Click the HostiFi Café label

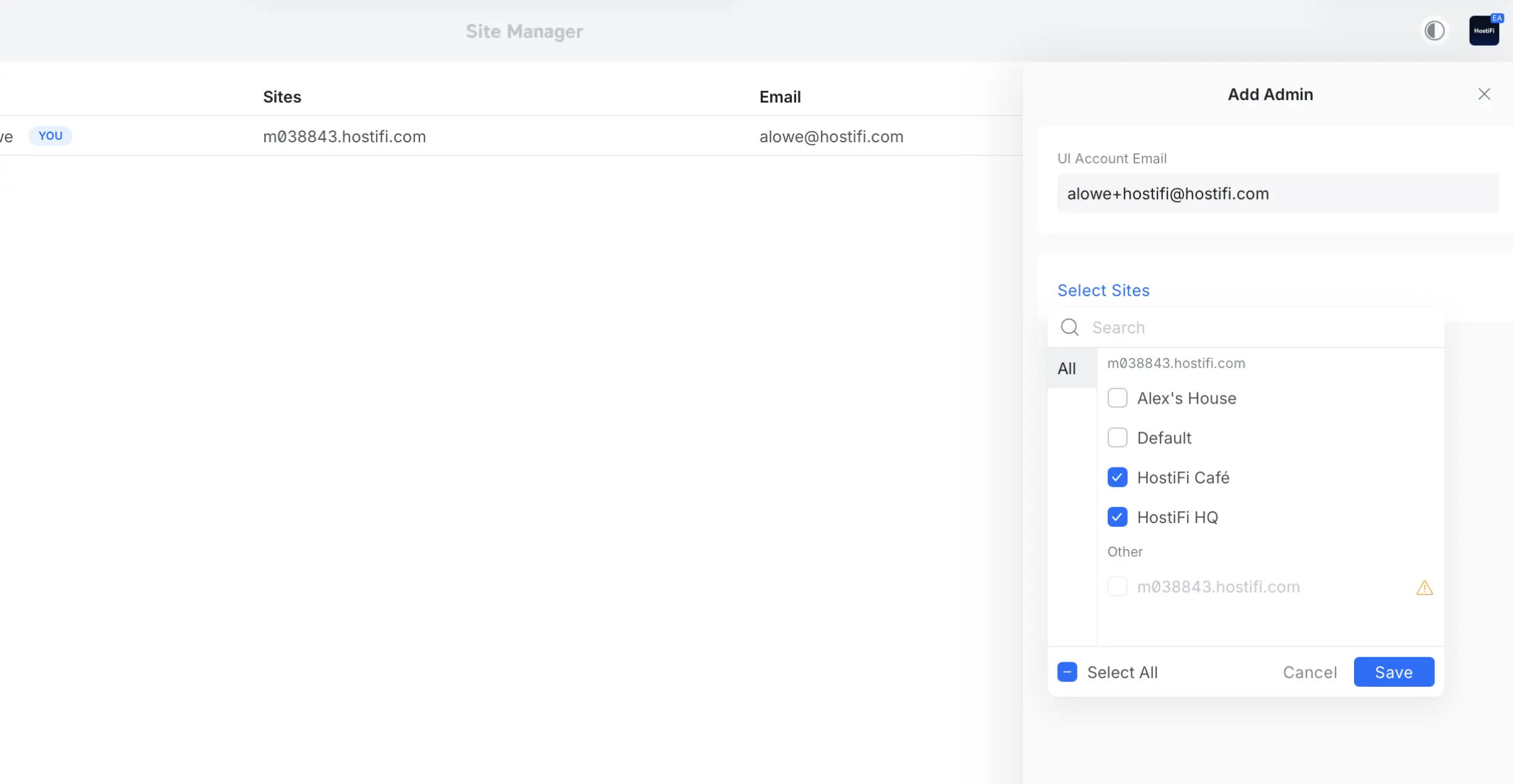coord(1183,477)
